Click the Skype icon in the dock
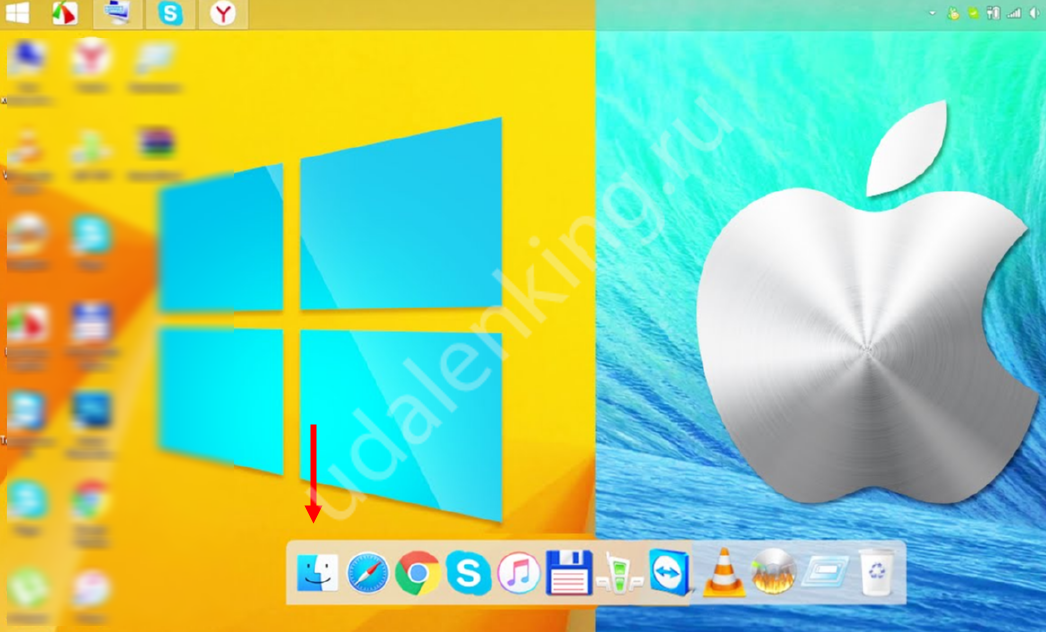Screen dimensions: 1046x632 pyautogui.click(x=468, y=574)
